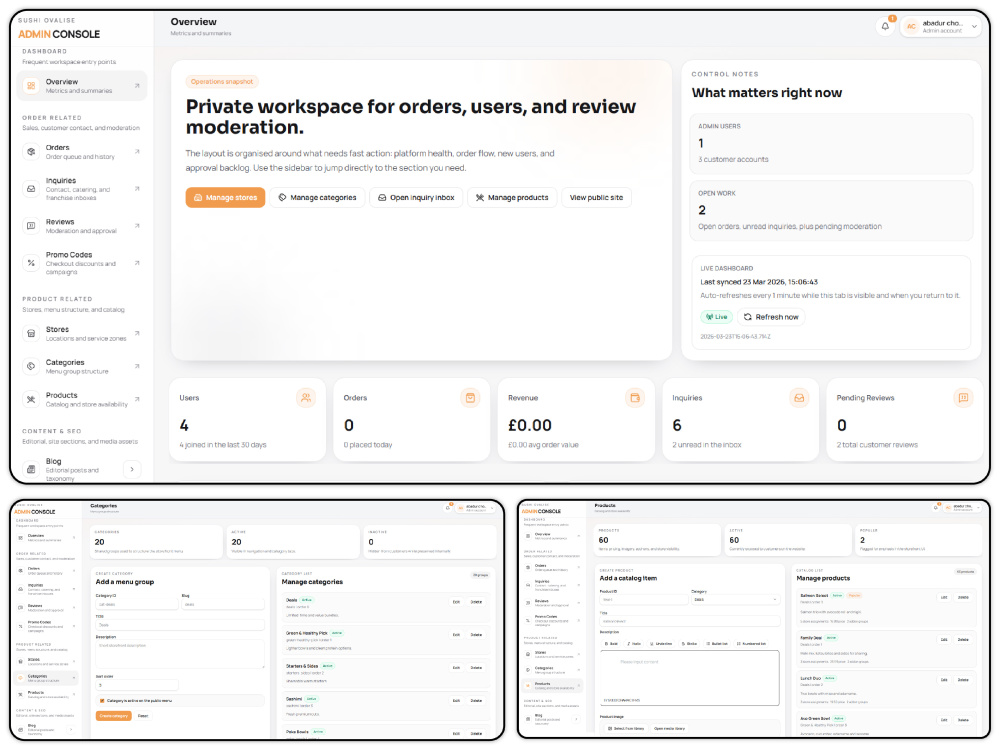
Task: Click the arrow icon beside Categories in main sidebar
Action: (137, 366)
